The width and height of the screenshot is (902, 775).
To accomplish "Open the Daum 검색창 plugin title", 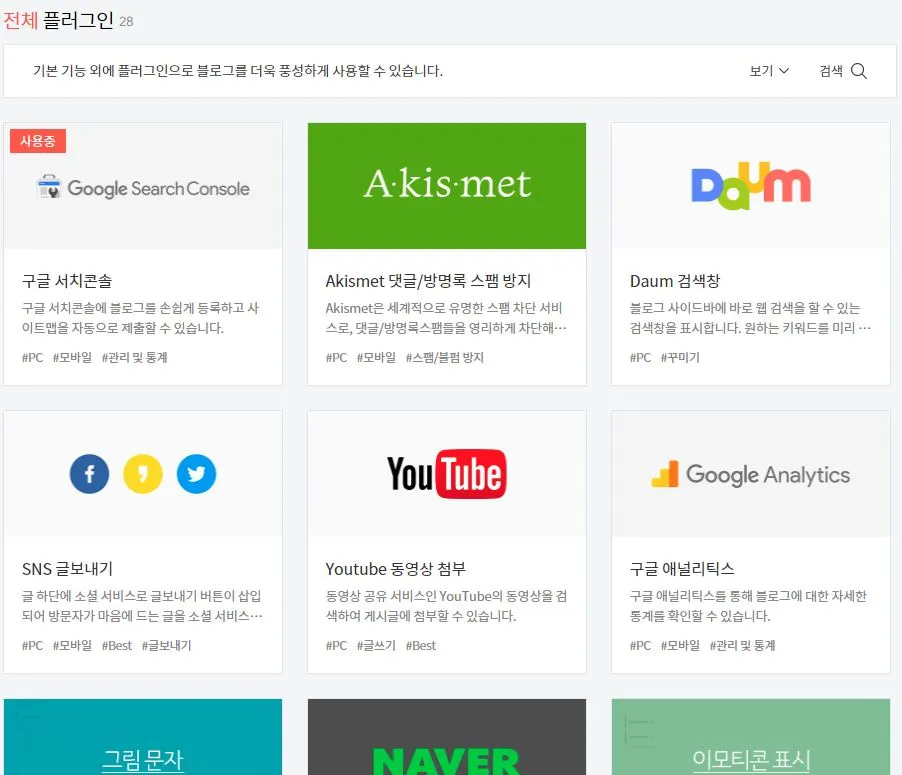I will pos(675,281).
